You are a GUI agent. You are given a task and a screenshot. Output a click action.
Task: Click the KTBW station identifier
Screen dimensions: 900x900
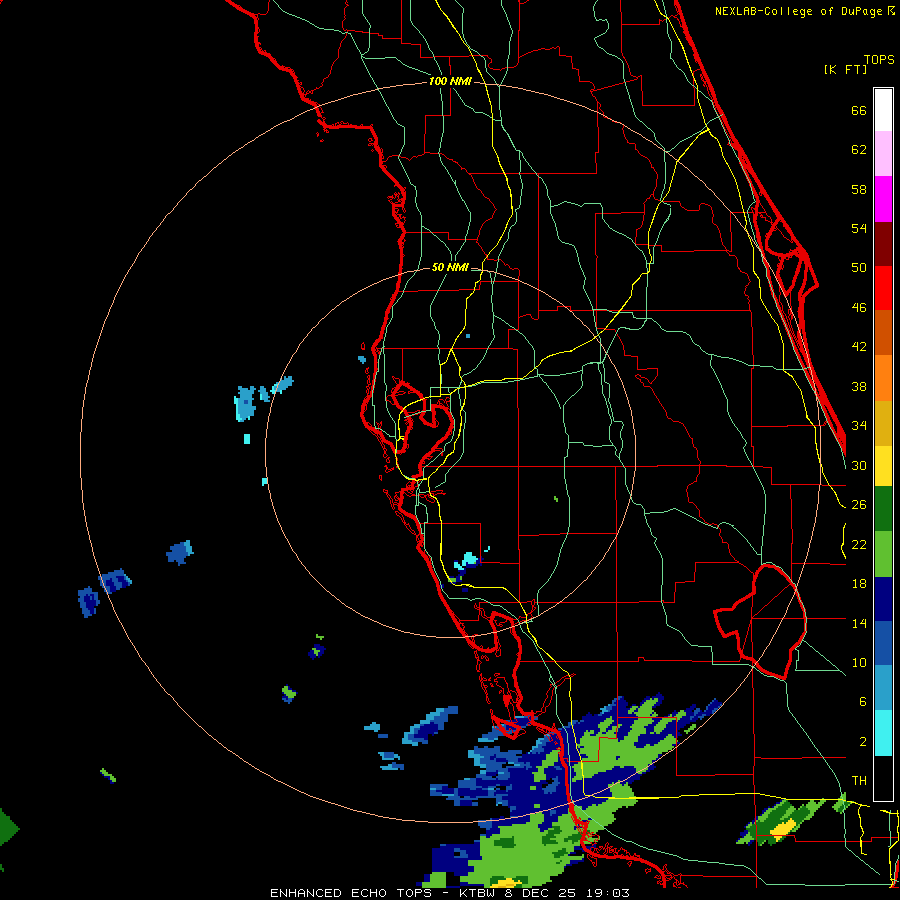pos(481,893)
